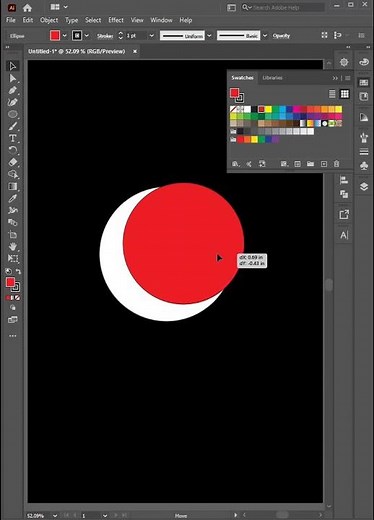The height and width of the screenshot is (520, 374).
Task: Pick the white swatch in Swatches
Action: 247,109
